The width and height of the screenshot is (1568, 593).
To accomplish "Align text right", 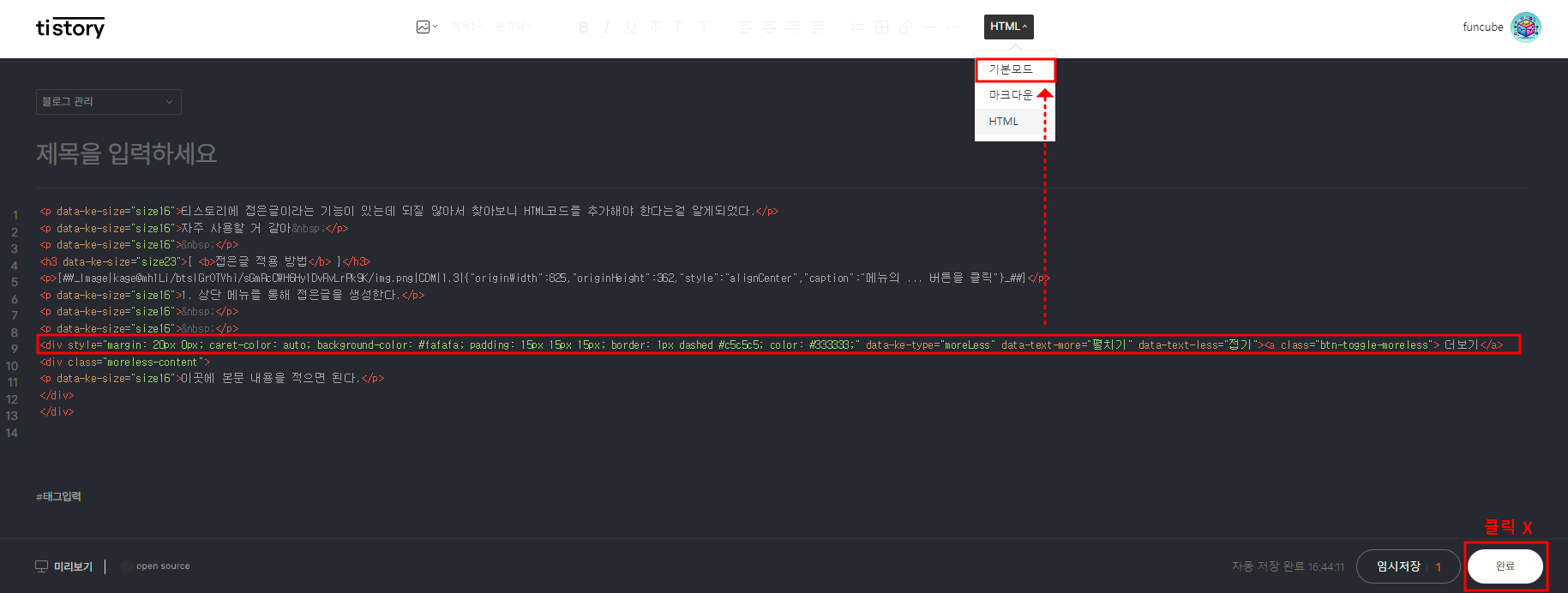I will click(x=794, y=27).
